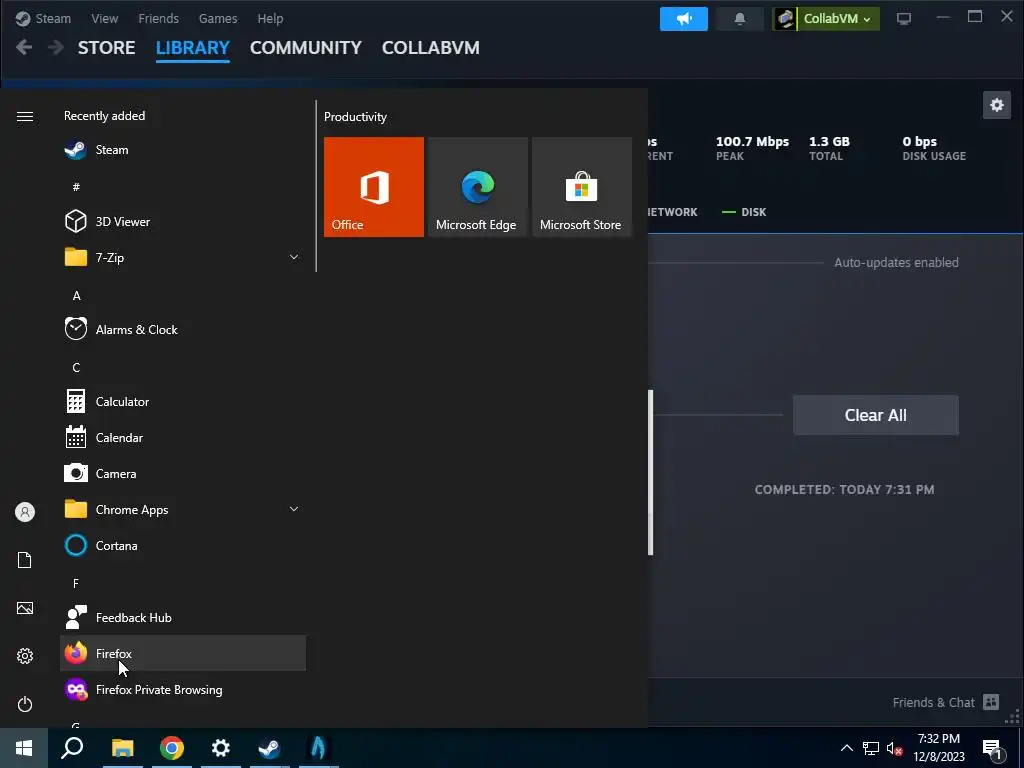This screenshot has width=1024, height=768.
Task: Open Cortana from app list
Action: [x=182, y=545]
